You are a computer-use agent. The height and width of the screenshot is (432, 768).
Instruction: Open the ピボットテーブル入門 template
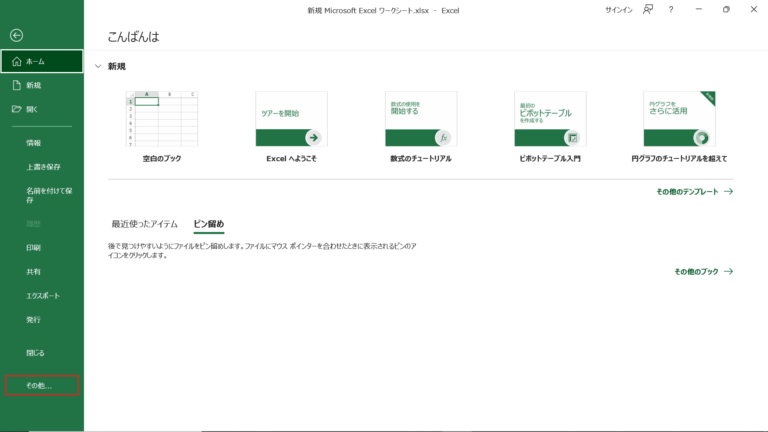550,120
